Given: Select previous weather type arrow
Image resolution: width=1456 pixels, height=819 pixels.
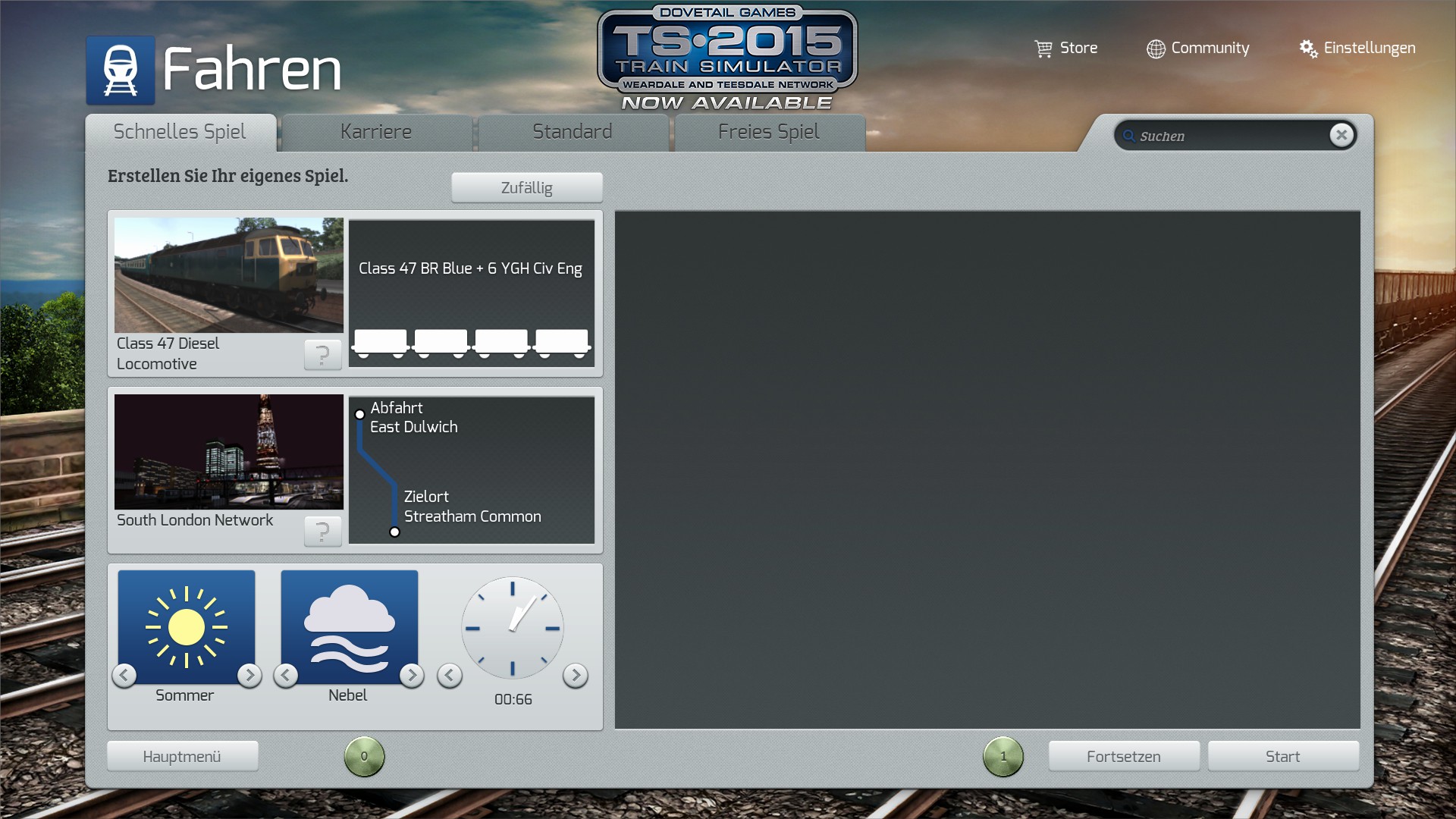Looking at the screenshot, I should click(x=286, y=675).
